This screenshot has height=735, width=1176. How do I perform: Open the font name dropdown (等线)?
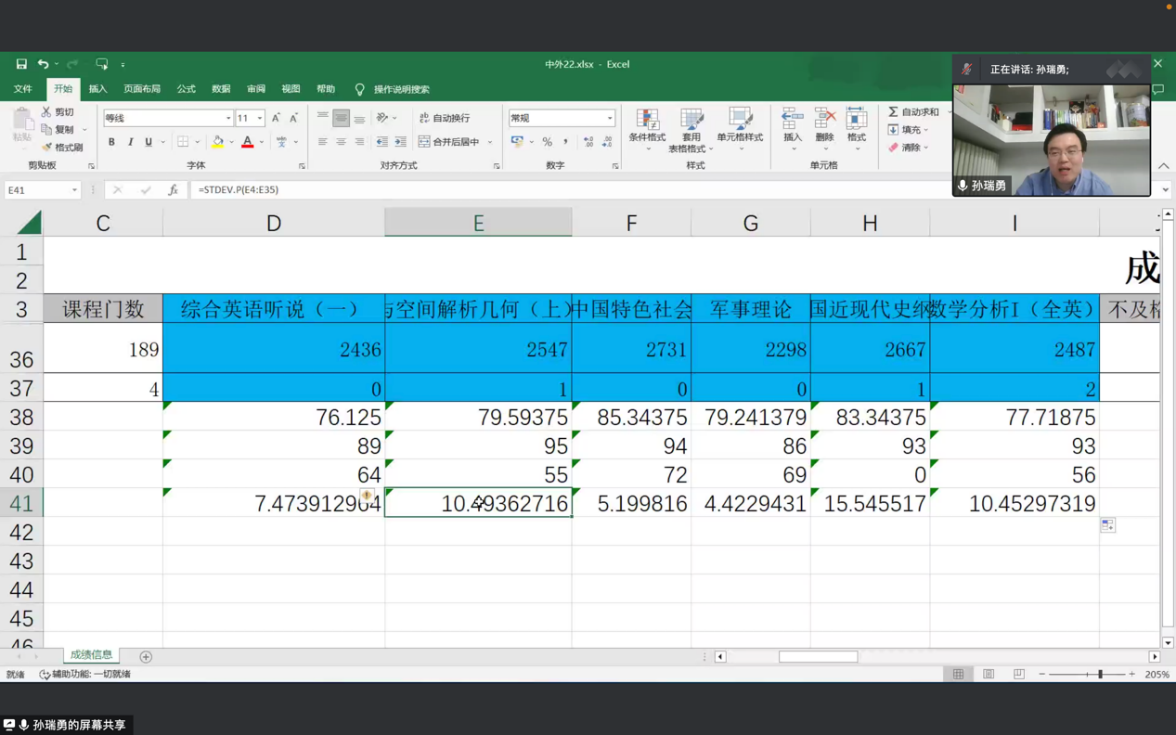click(228, 118)
